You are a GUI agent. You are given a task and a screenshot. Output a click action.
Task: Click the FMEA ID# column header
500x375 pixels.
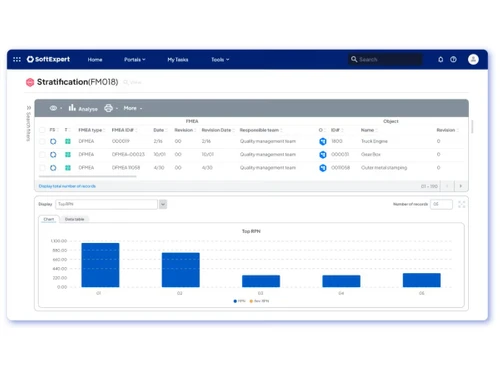pos(124,130)
